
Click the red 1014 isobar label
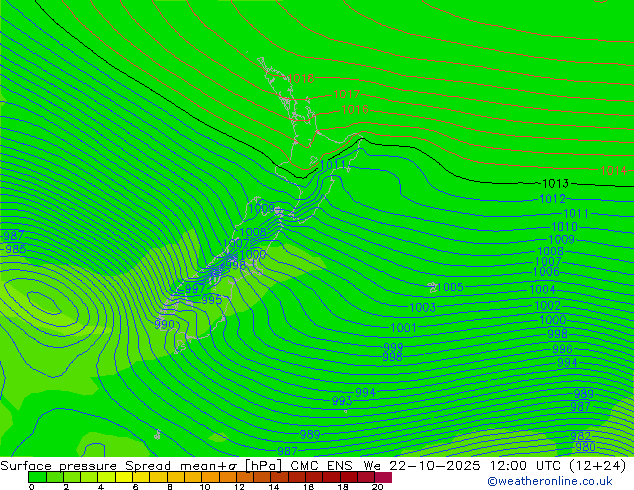click(613, 171)
